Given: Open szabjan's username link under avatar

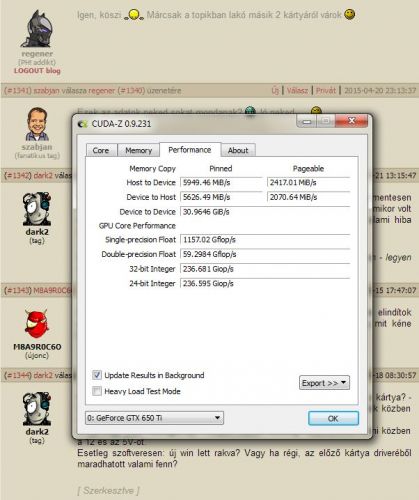Looking at the screenshot, I should coord(37,147).
